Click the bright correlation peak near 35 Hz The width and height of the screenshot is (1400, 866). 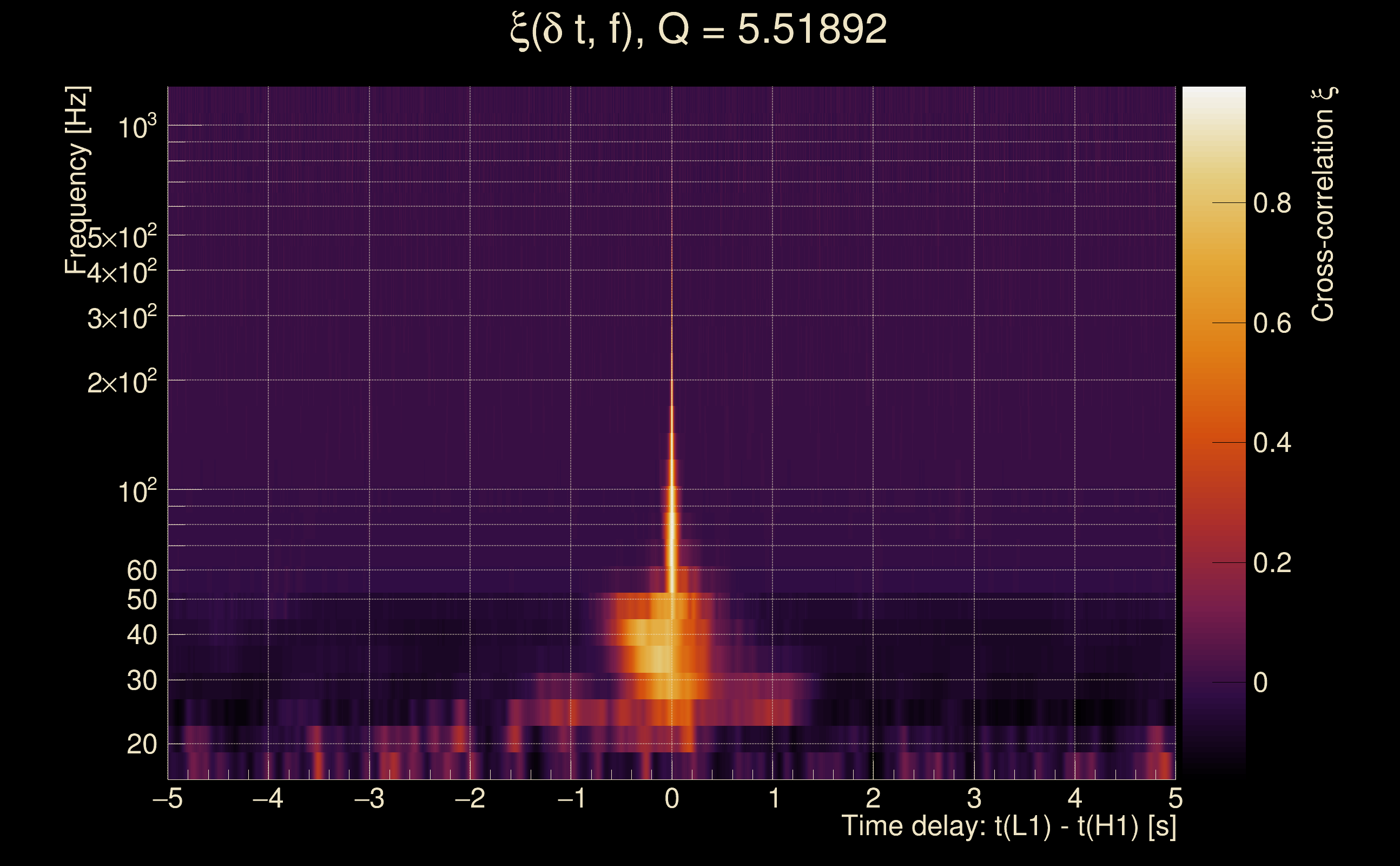tap(658, 659)
